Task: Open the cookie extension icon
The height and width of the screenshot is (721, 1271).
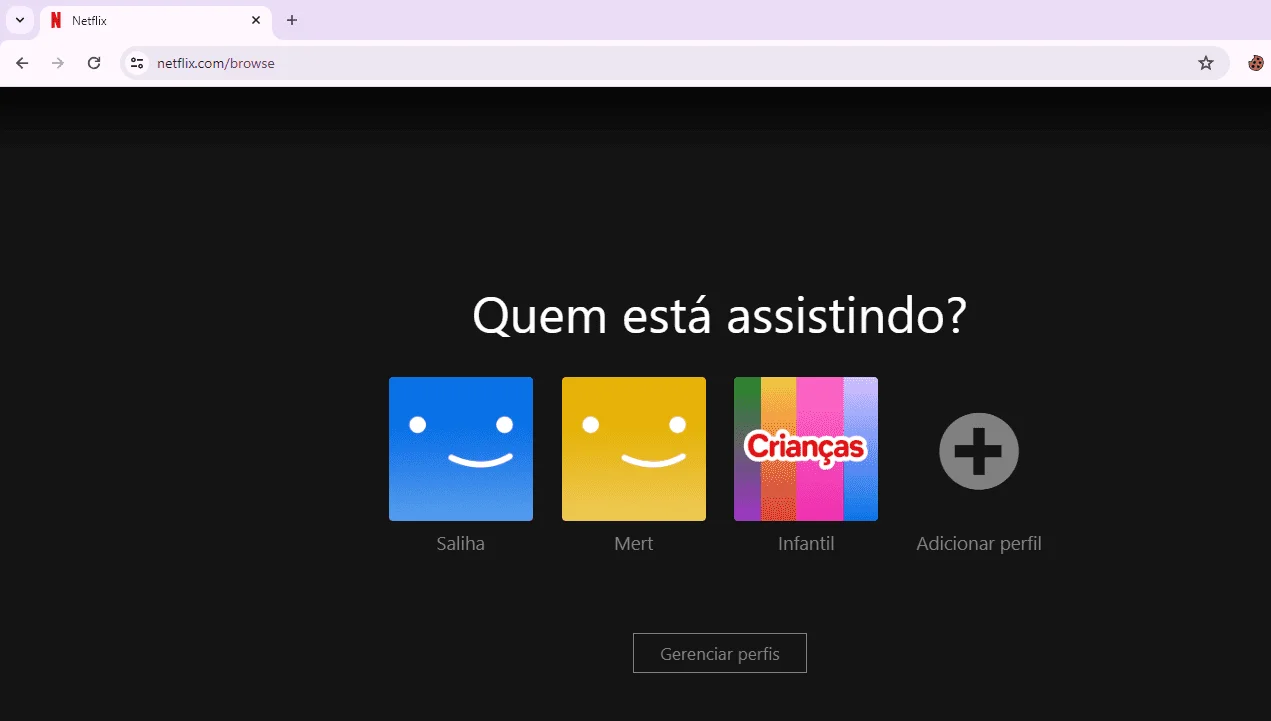Action: pyautogui.click(x=1256, y=63)
